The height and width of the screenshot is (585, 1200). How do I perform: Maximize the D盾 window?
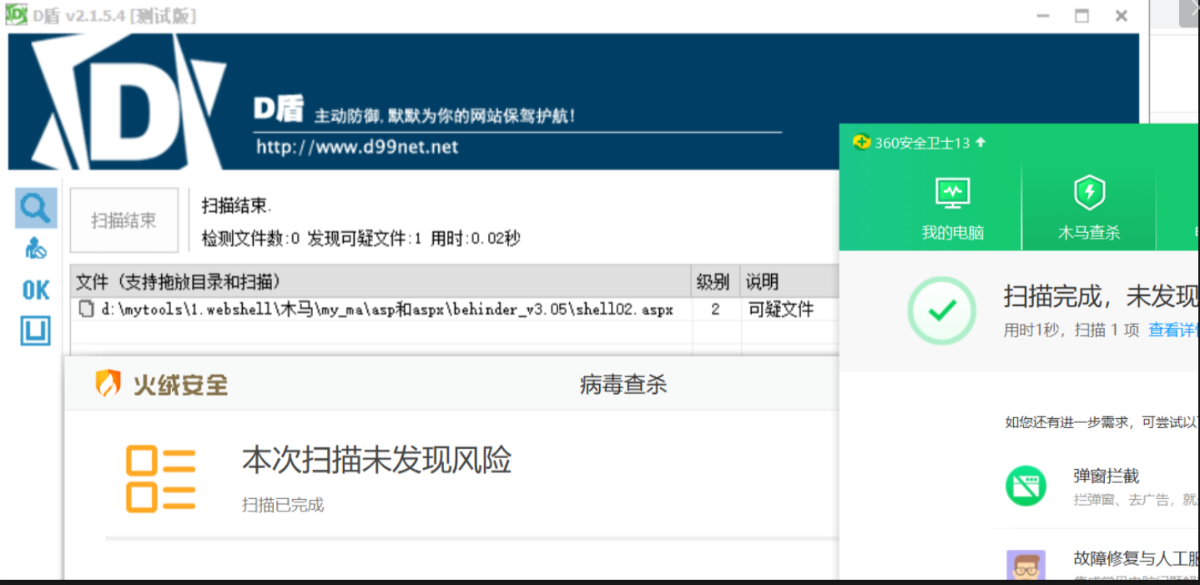point(1081,15)
